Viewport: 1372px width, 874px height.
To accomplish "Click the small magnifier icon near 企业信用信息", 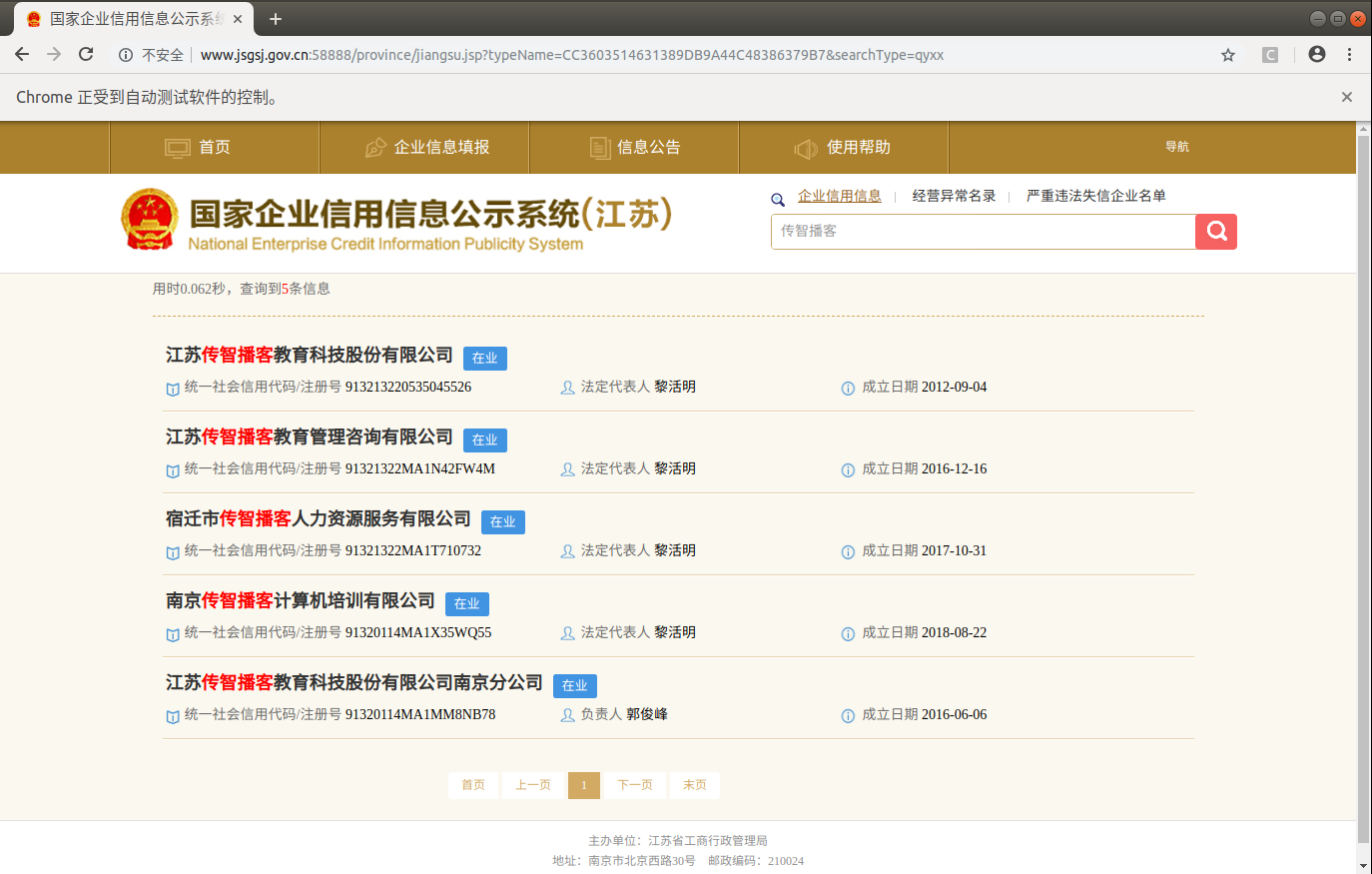I will coord(778,200).
